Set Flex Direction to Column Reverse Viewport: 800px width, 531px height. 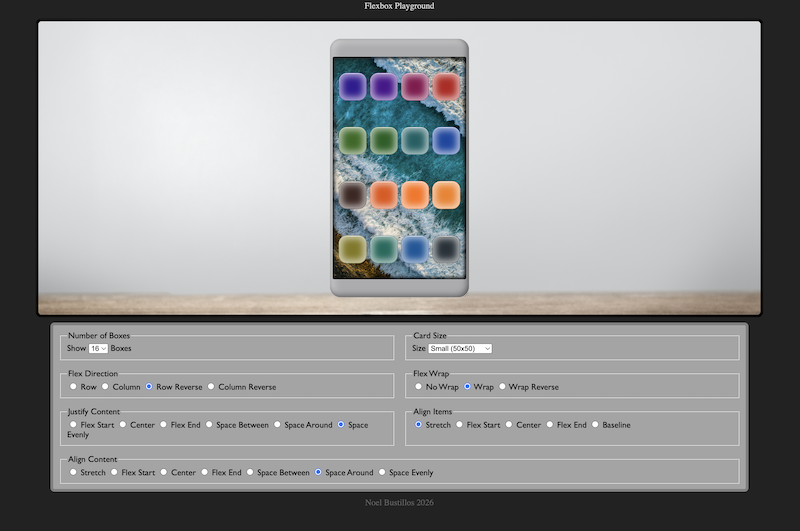[211, 387]
